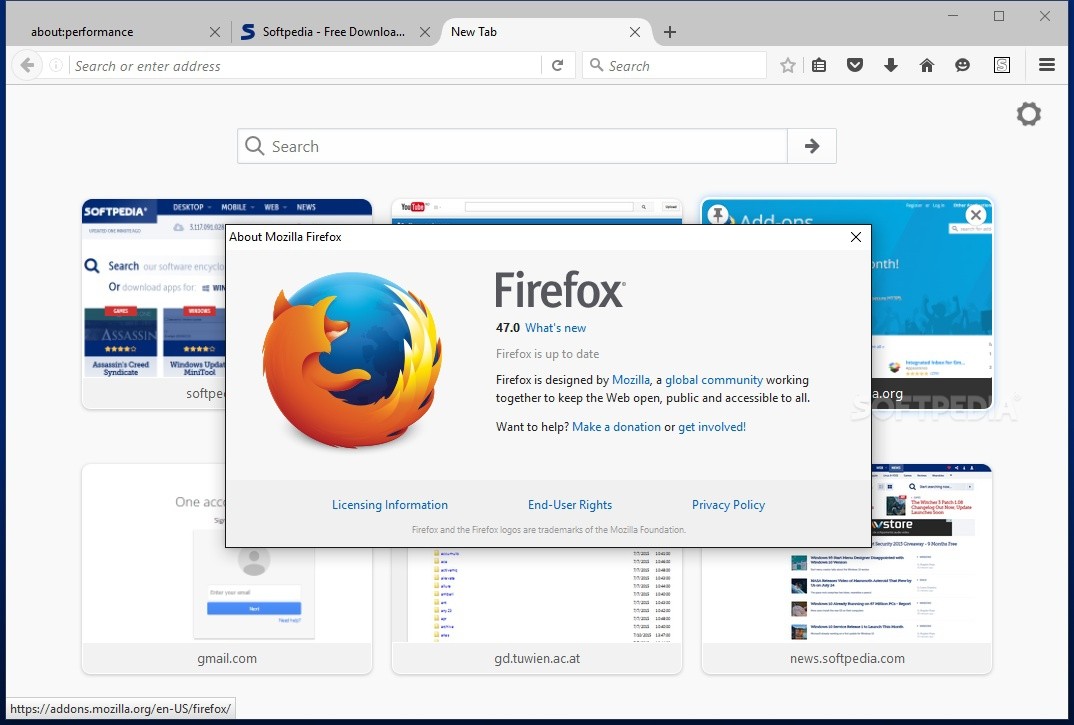Select the New Tab tab
The height and width of the screenshot is (725, 1074).
[x=545, y=32]
